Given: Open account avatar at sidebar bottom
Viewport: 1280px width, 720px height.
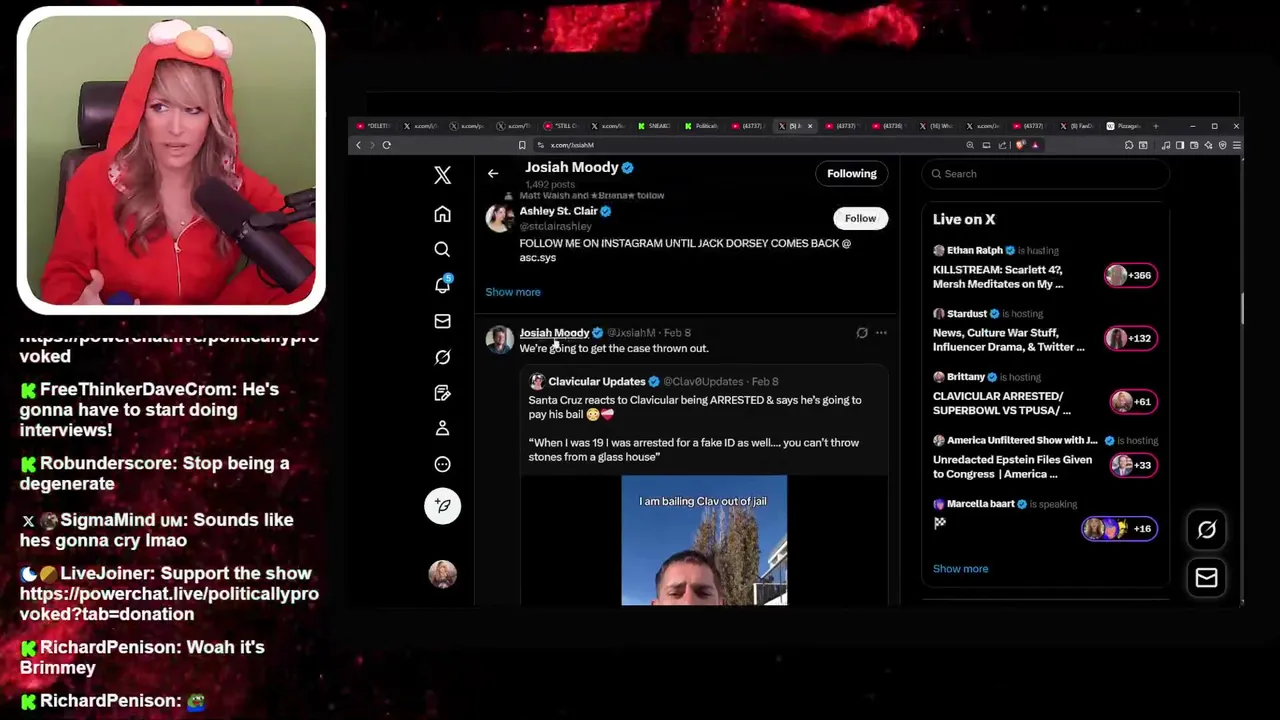Looking at the screenshot, I should [x=442, y=573].
